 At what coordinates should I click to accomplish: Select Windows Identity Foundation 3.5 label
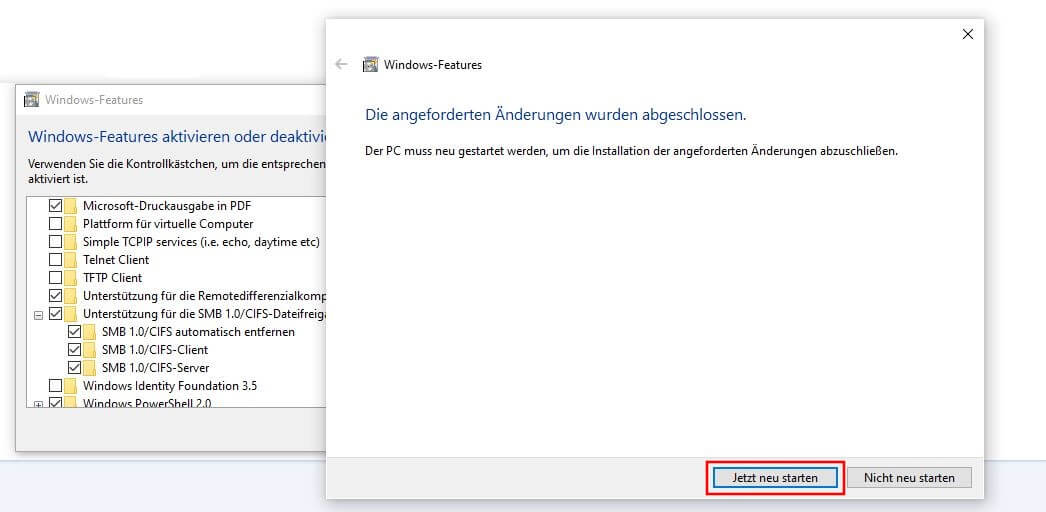(x=170, y=385)
